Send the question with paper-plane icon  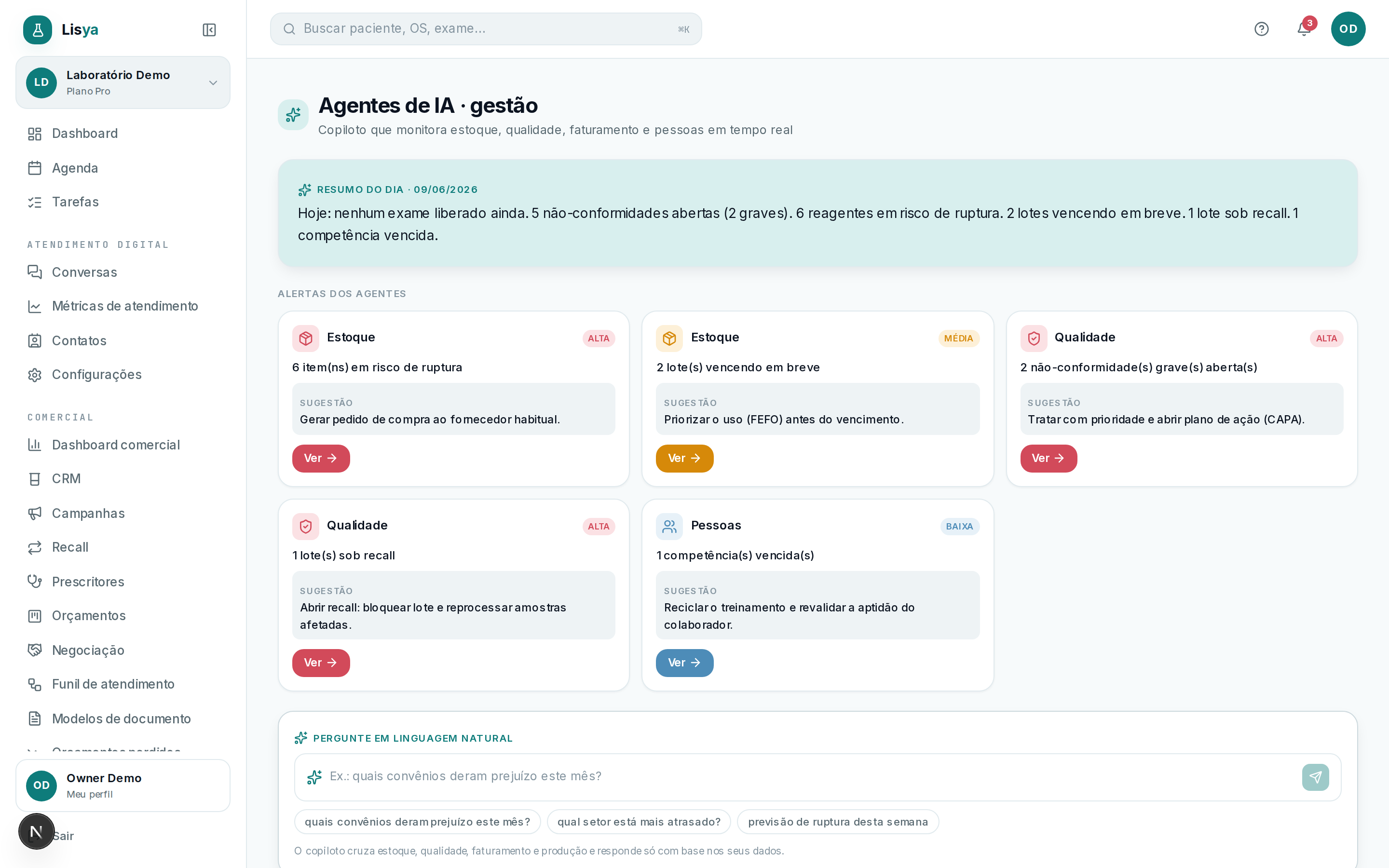point(1315,777)
